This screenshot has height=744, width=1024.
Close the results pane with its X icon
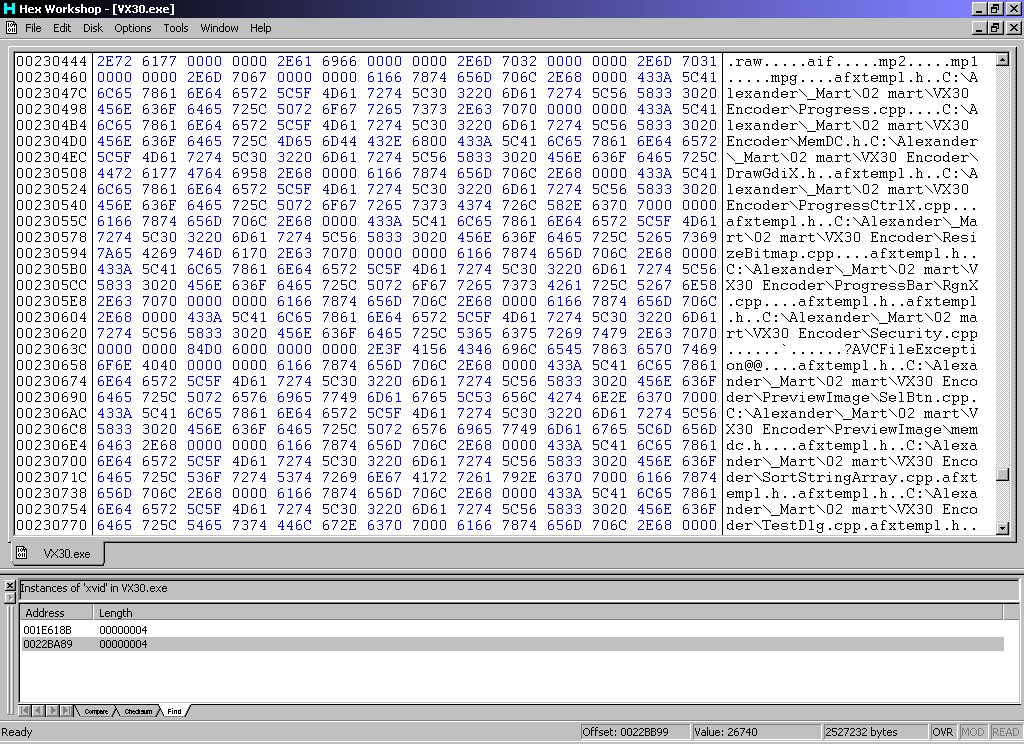(10, 586)
